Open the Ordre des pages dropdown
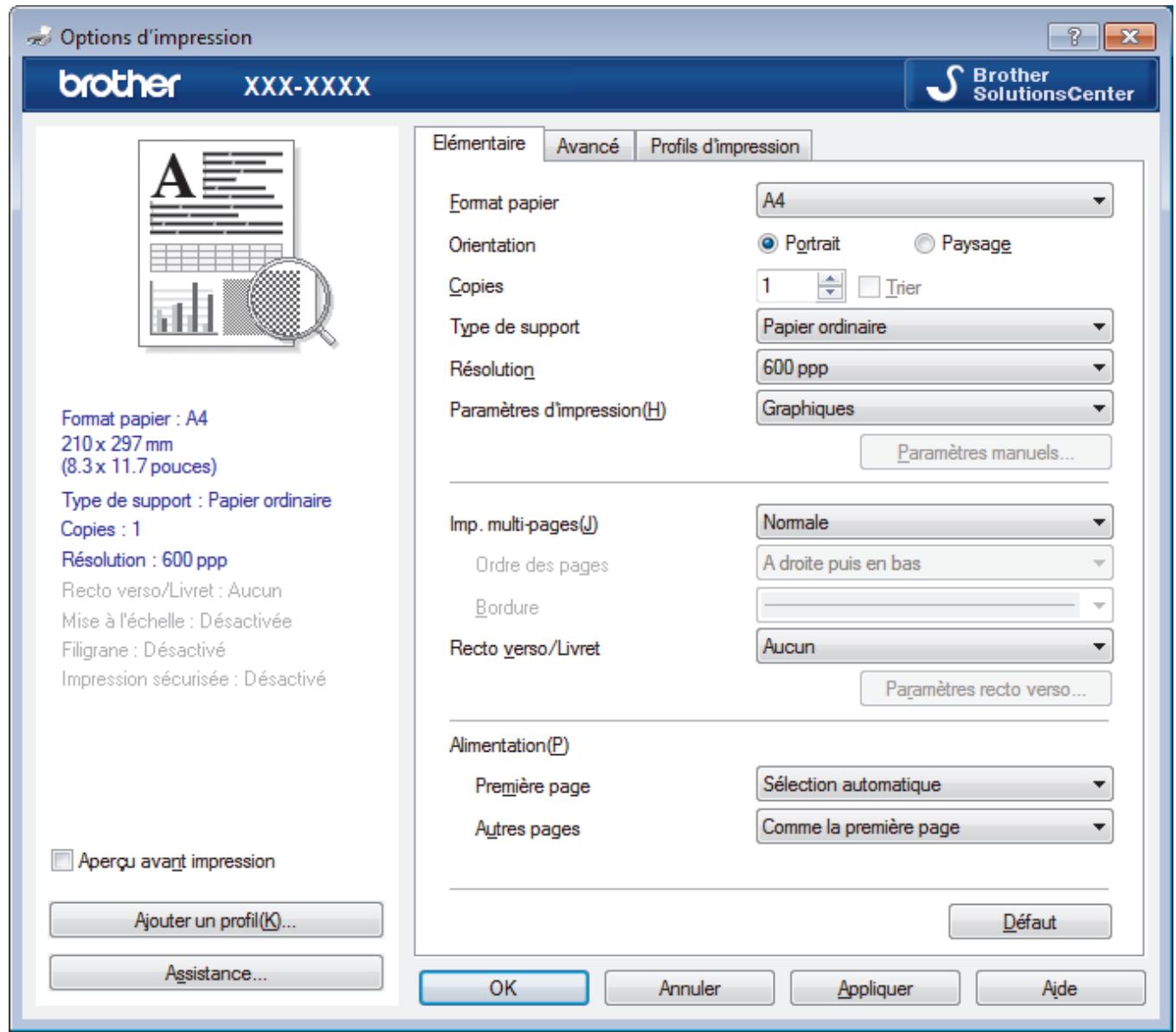Image resolution: width=1176 pixels, height=1032 pixels. (935, 563)
